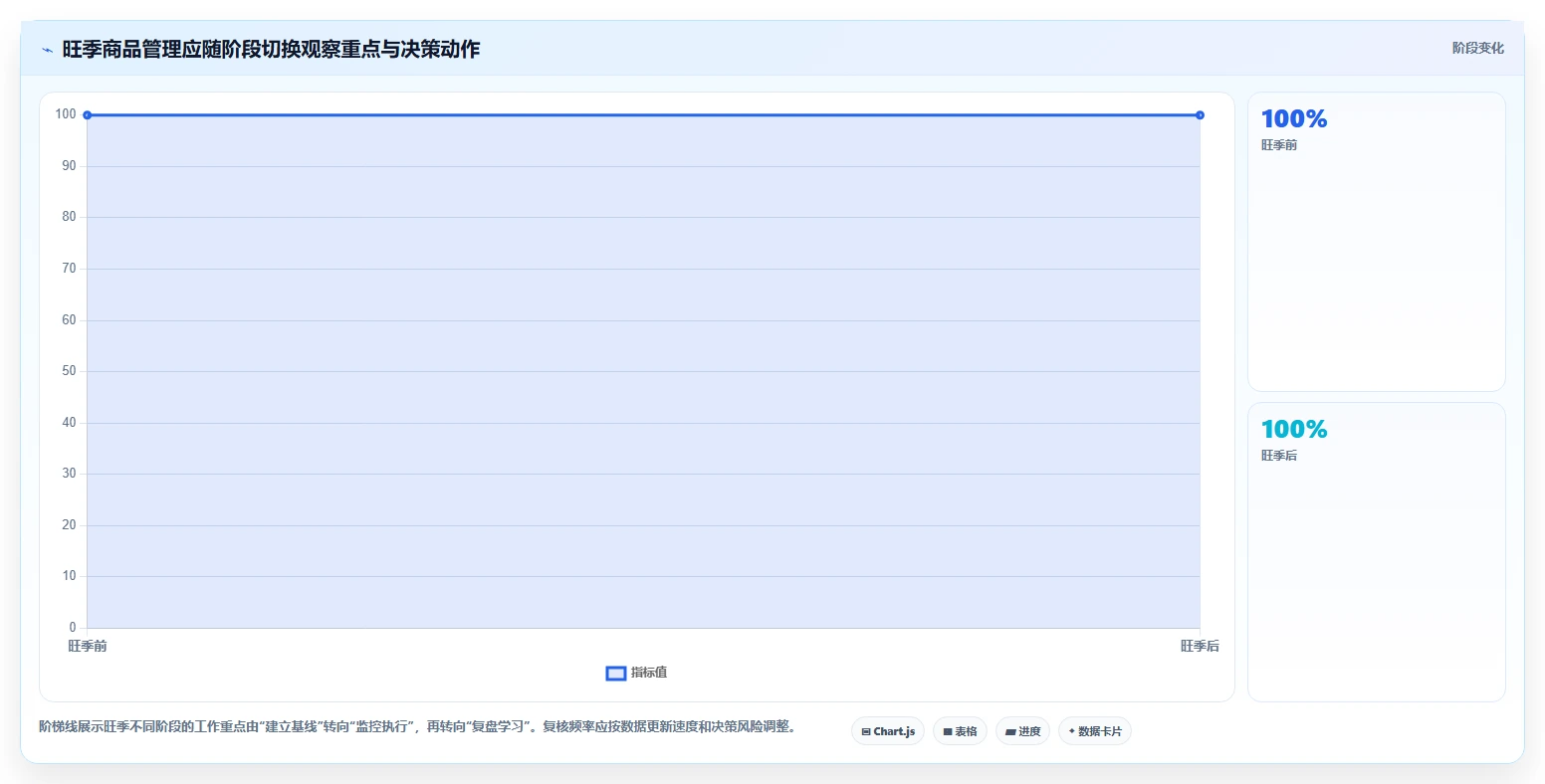The image size is (1545, 784).
Task: Click the 旺季后 x-axis label
Action: [x=1200, y=647]
